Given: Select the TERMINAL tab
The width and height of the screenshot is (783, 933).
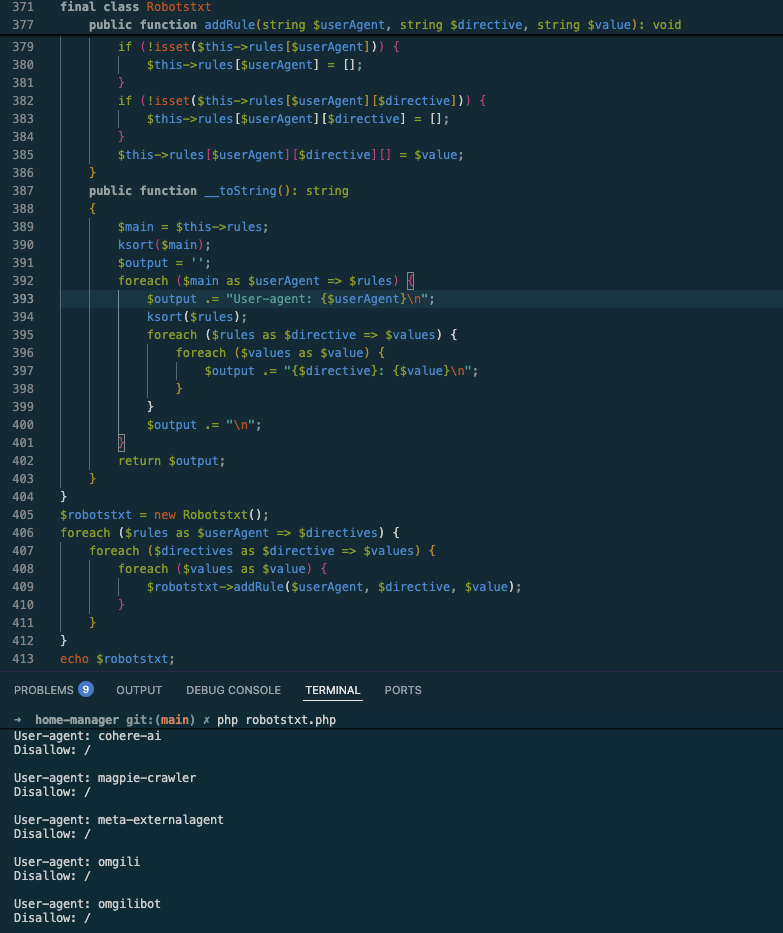Looking at the screenshot, I should (x=332, y=690).
